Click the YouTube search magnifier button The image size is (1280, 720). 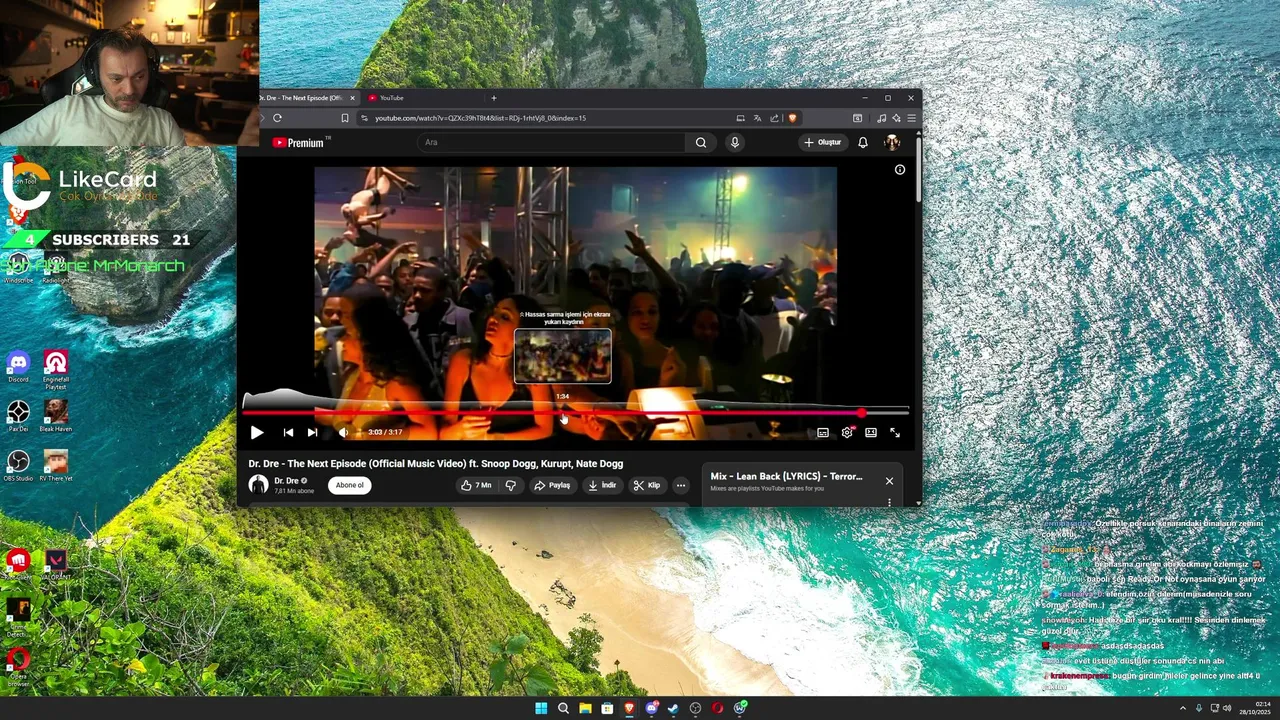pos(701,142)
